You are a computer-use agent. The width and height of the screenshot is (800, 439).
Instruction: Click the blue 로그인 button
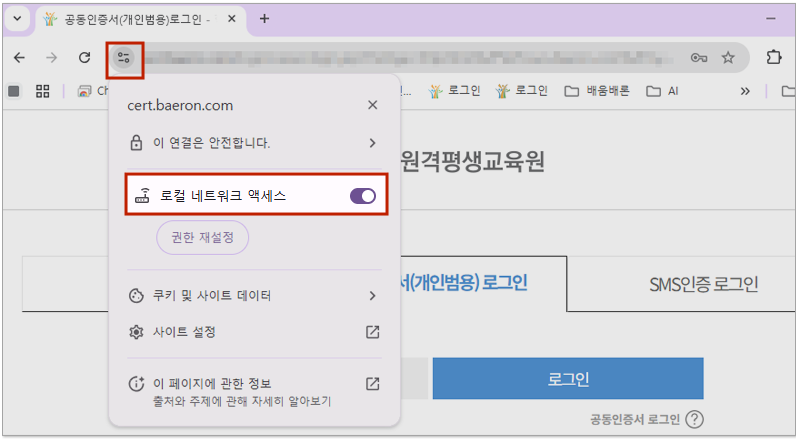click(x=568, y=380)
